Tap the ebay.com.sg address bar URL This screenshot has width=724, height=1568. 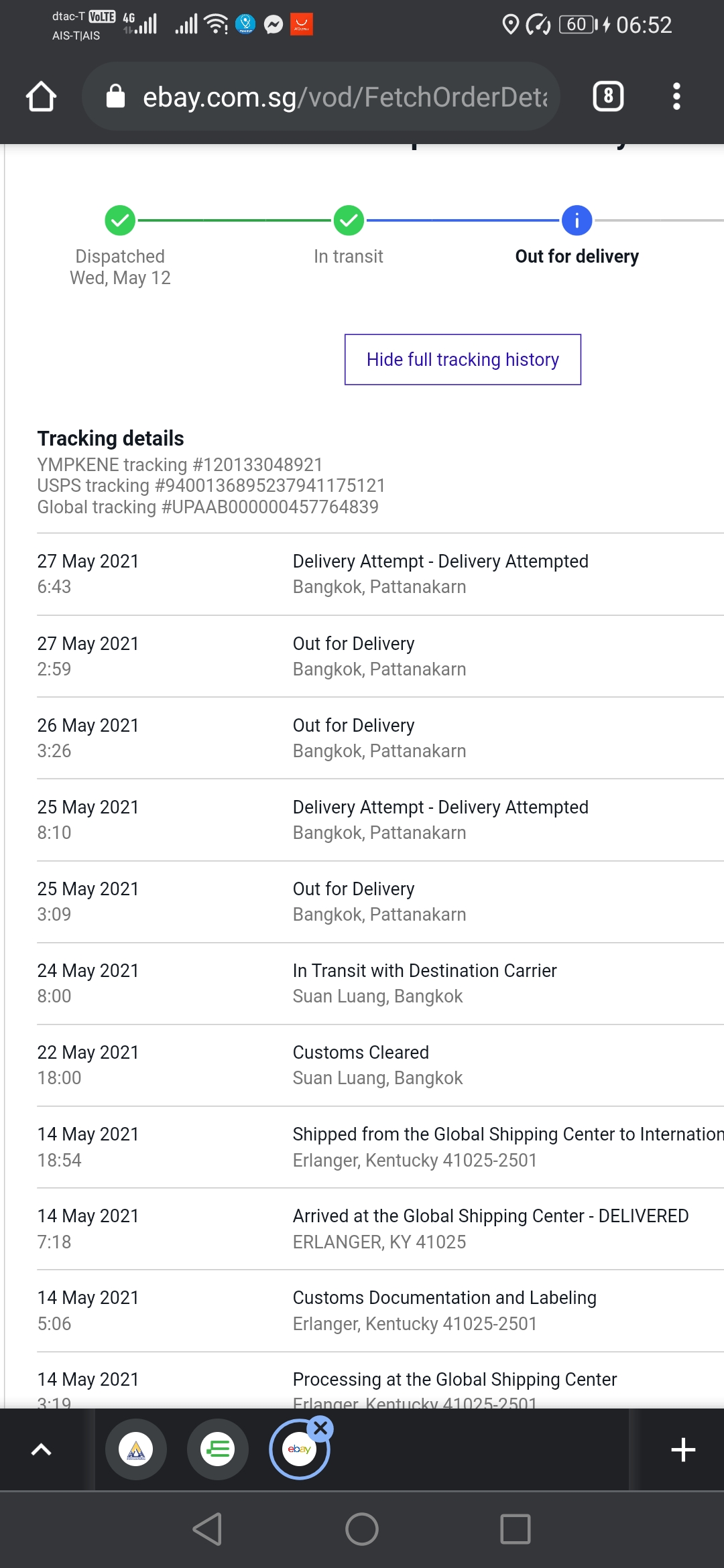[x=345, y=97]
